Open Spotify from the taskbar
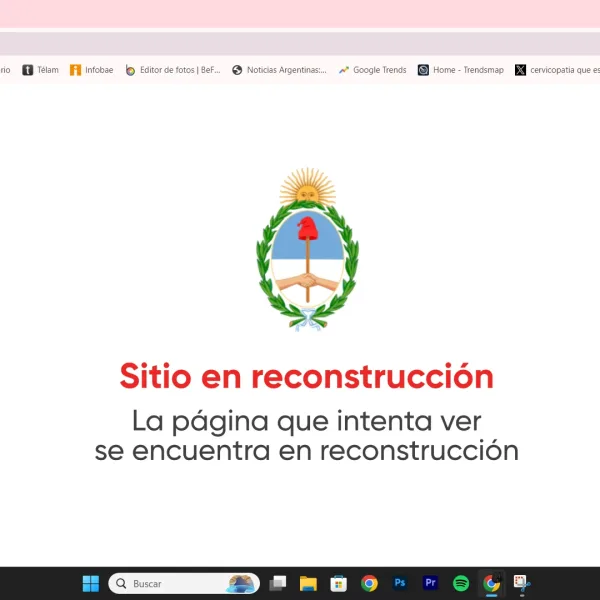Screen dimensions: 600x600 [x=461, y=583]
